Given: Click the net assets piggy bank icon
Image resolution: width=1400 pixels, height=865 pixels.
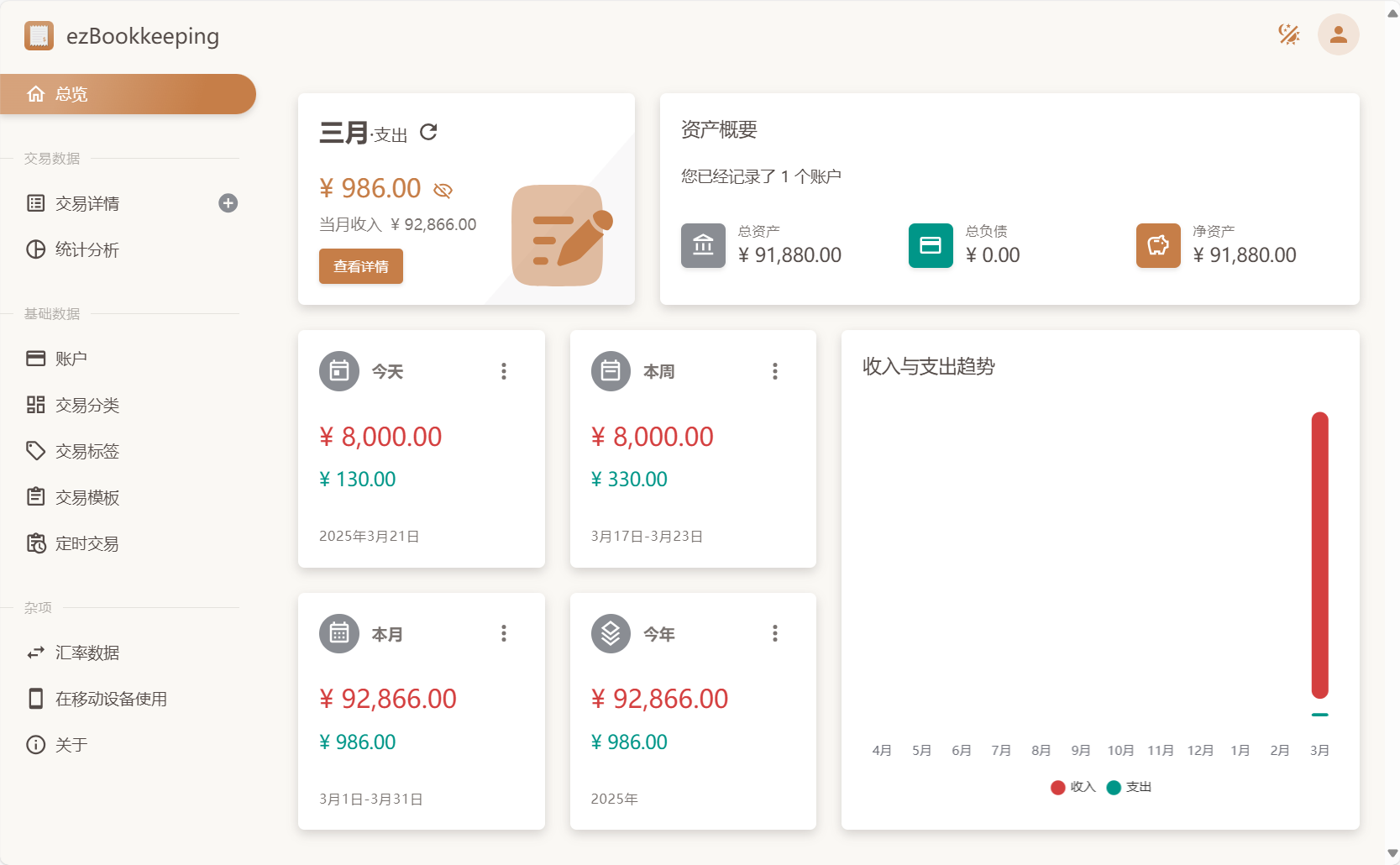Looking at the screenshot, I should pyautogui.click(x=1157, y=245).
